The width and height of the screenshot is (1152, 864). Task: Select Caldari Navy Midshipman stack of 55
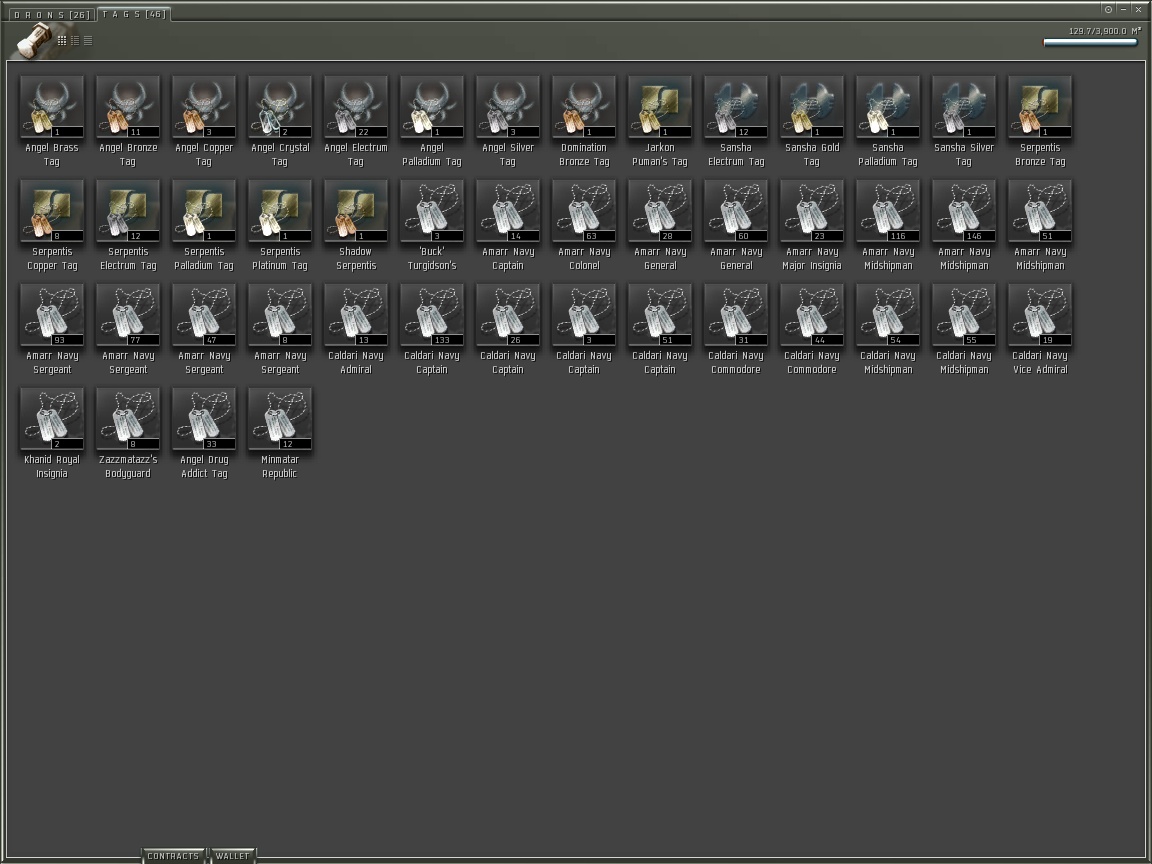click(x=964, y=315)
